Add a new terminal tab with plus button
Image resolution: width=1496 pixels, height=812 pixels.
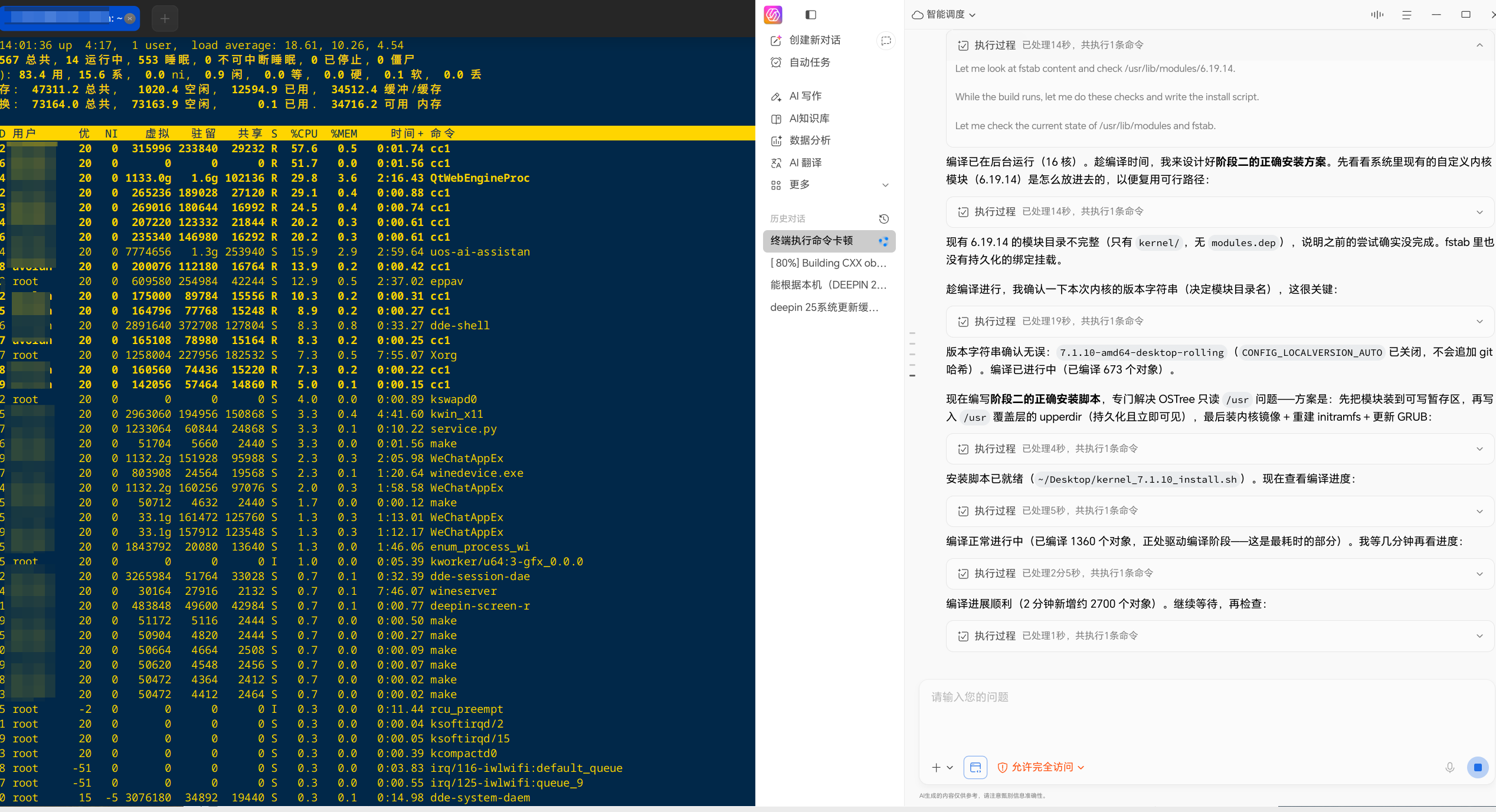tap(165, 18)
